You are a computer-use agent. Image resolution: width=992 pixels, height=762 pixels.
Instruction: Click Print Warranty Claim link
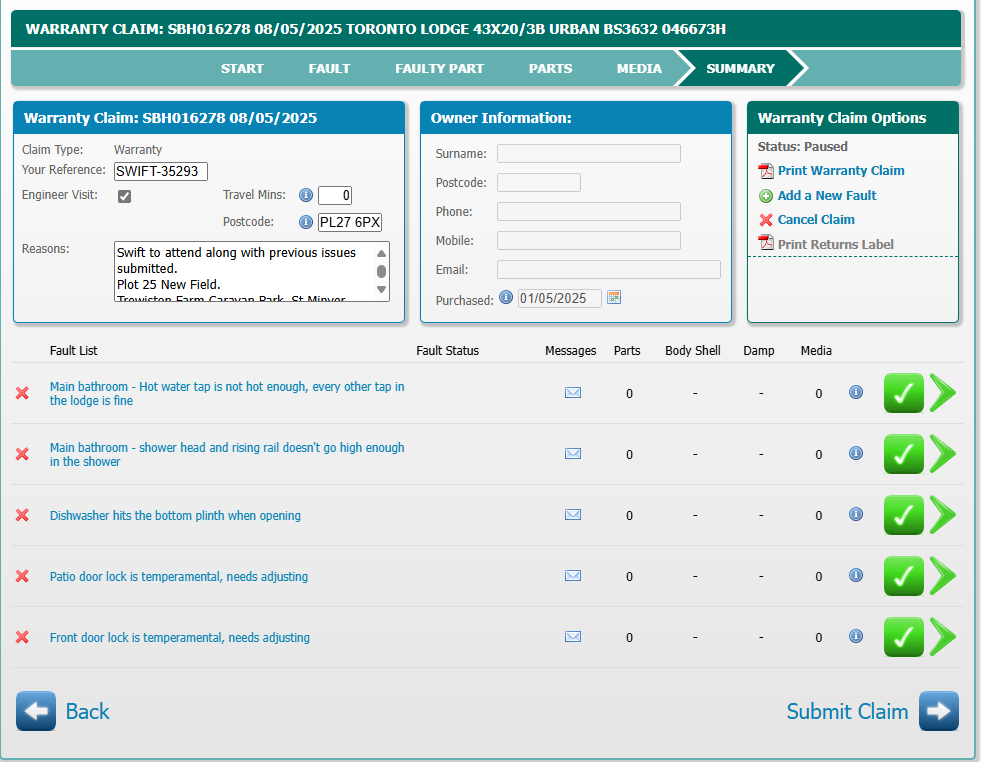point(840,171)
